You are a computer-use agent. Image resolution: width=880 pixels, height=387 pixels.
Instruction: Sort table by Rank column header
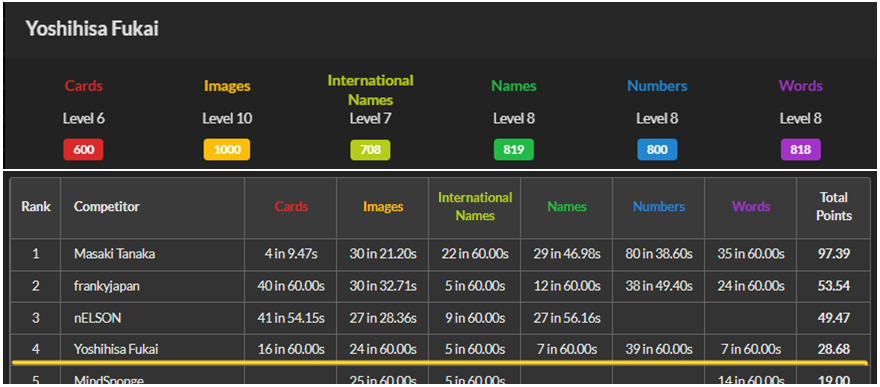click(x=36, y=206)
